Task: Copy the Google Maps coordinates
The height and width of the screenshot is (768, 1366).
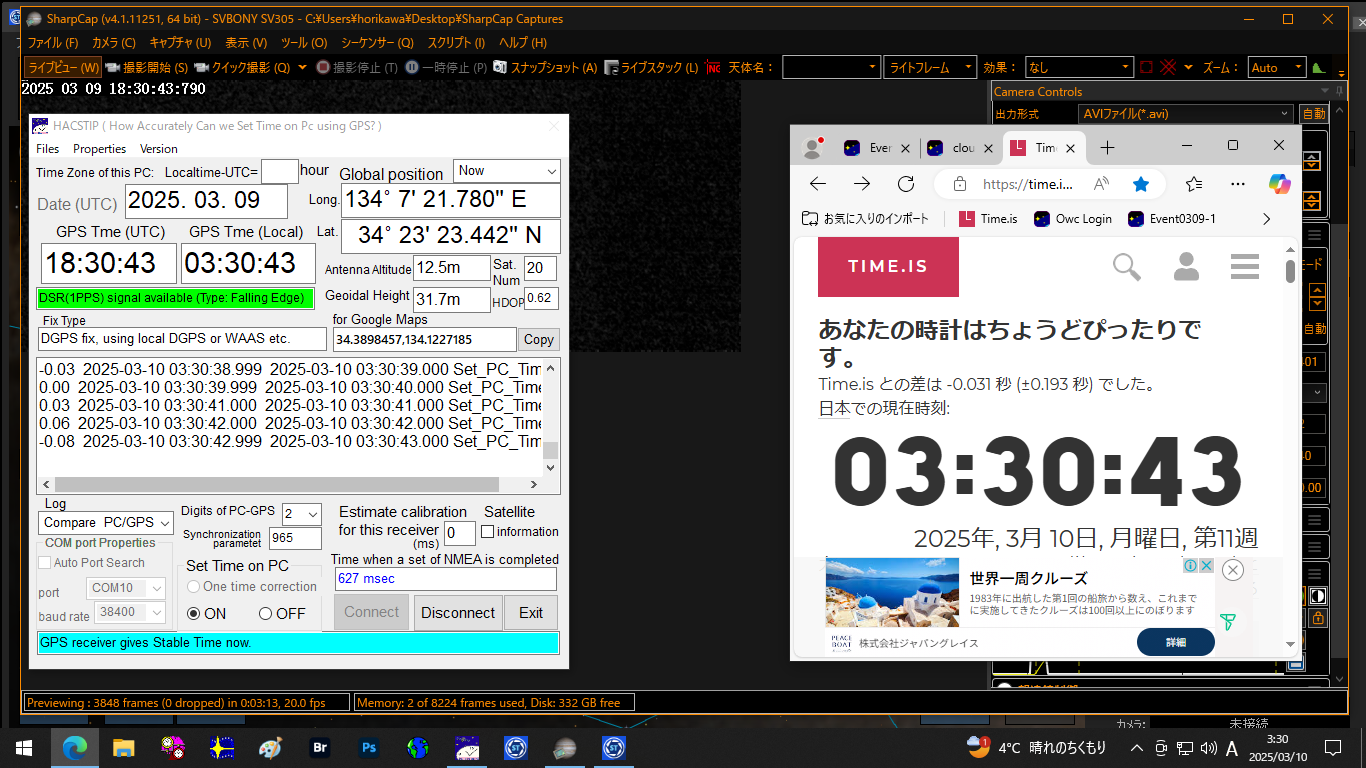Action: [538, 340]
